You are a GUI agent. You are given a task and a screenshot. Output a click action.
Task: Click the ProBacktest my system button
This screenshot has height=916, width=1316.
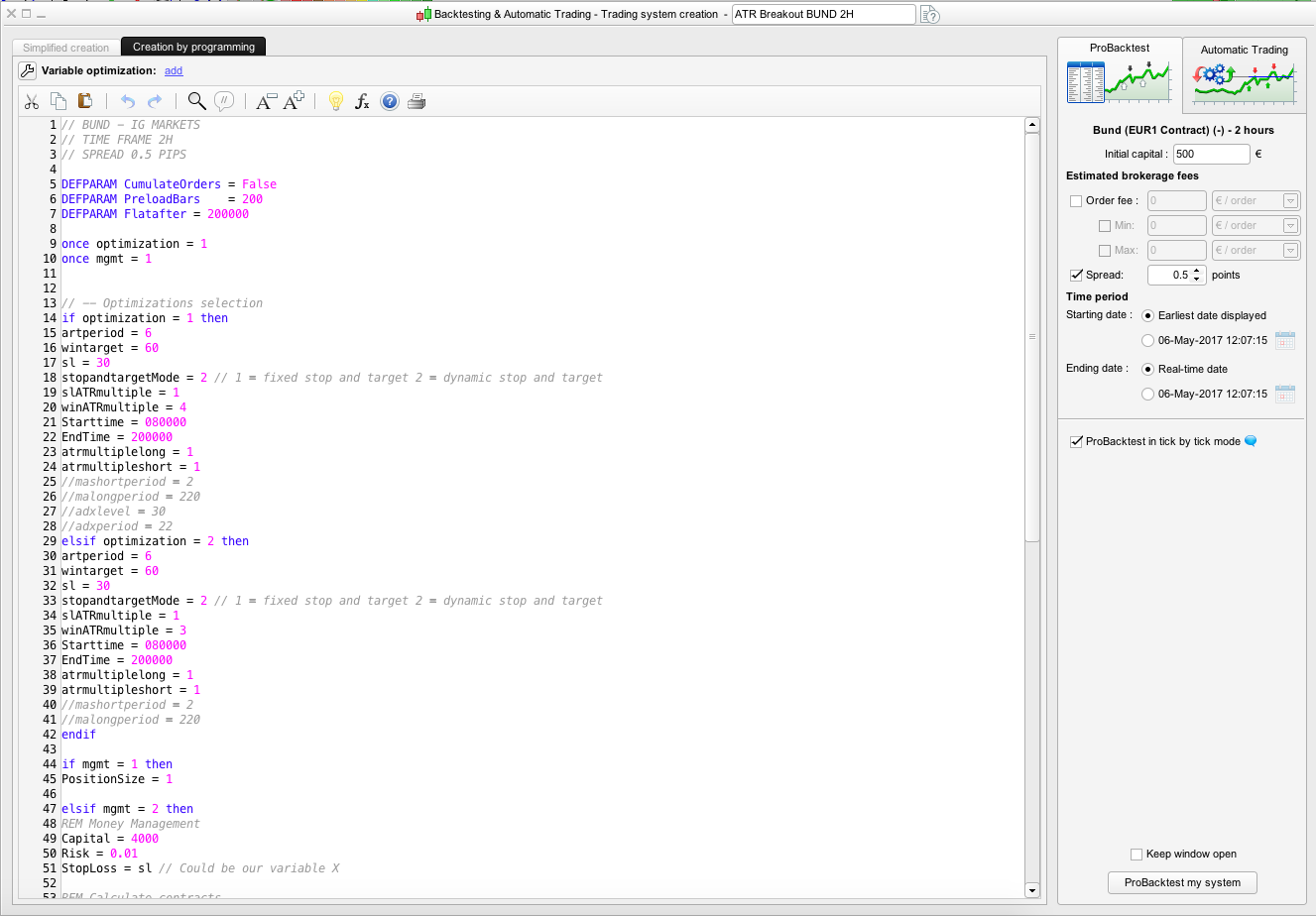[1182, 882]
